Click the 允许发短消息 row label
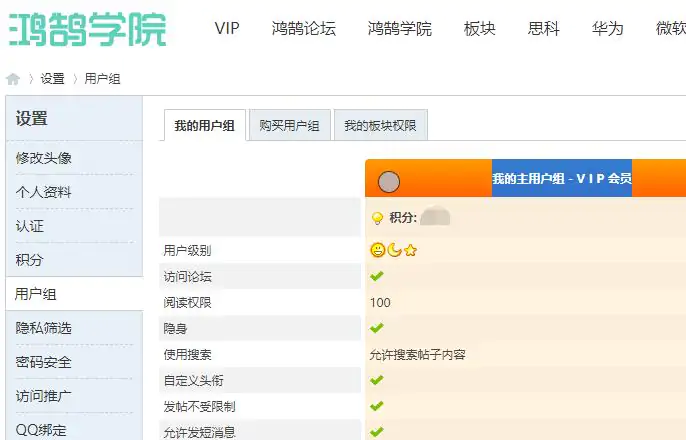Viewport: 686px width, 440px height. (x=200, y=433)
